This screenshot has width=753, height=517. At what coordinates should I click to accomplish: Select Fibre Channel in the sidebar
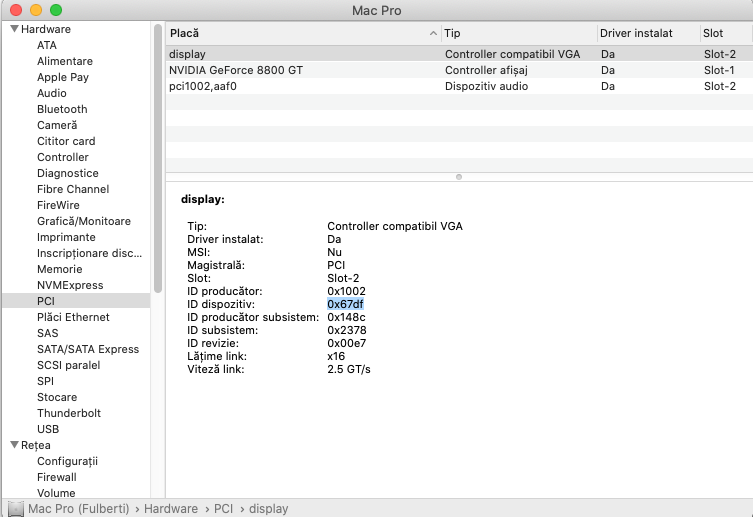tap(73, 189)
